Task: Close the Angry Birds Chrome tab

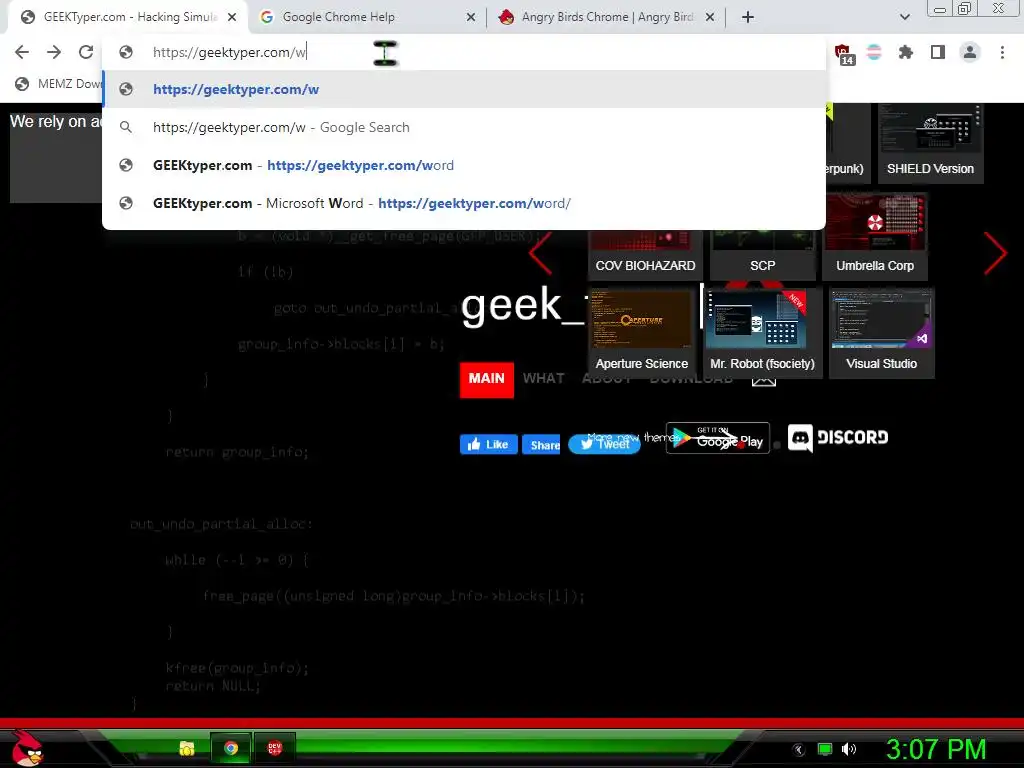Action: (710, 17)
